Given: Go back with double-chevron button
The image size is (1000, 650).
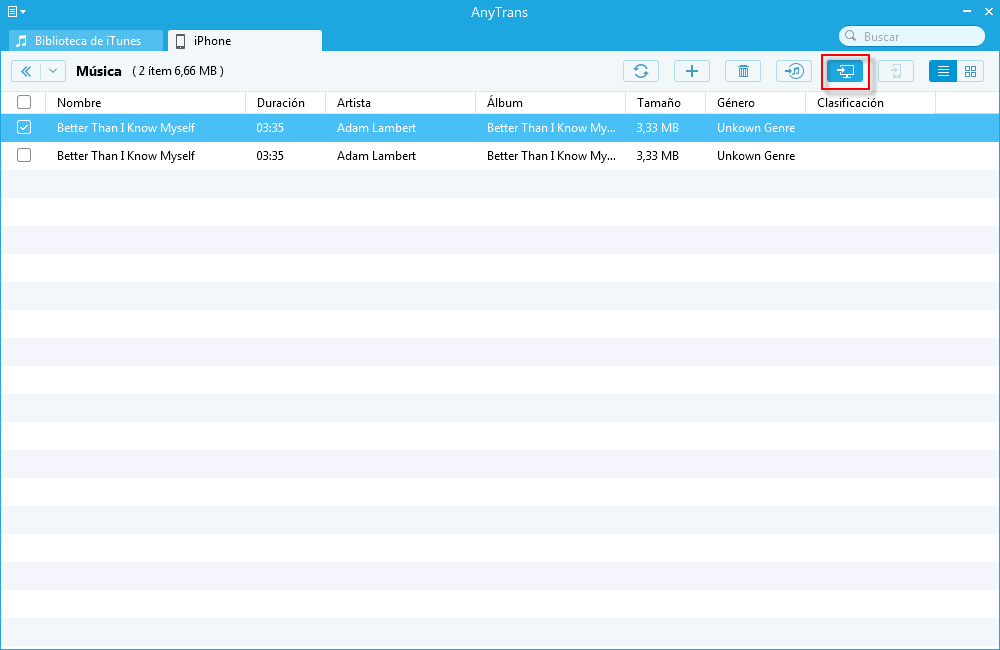Looking at the screenshot, I should (x=26, y=71).
